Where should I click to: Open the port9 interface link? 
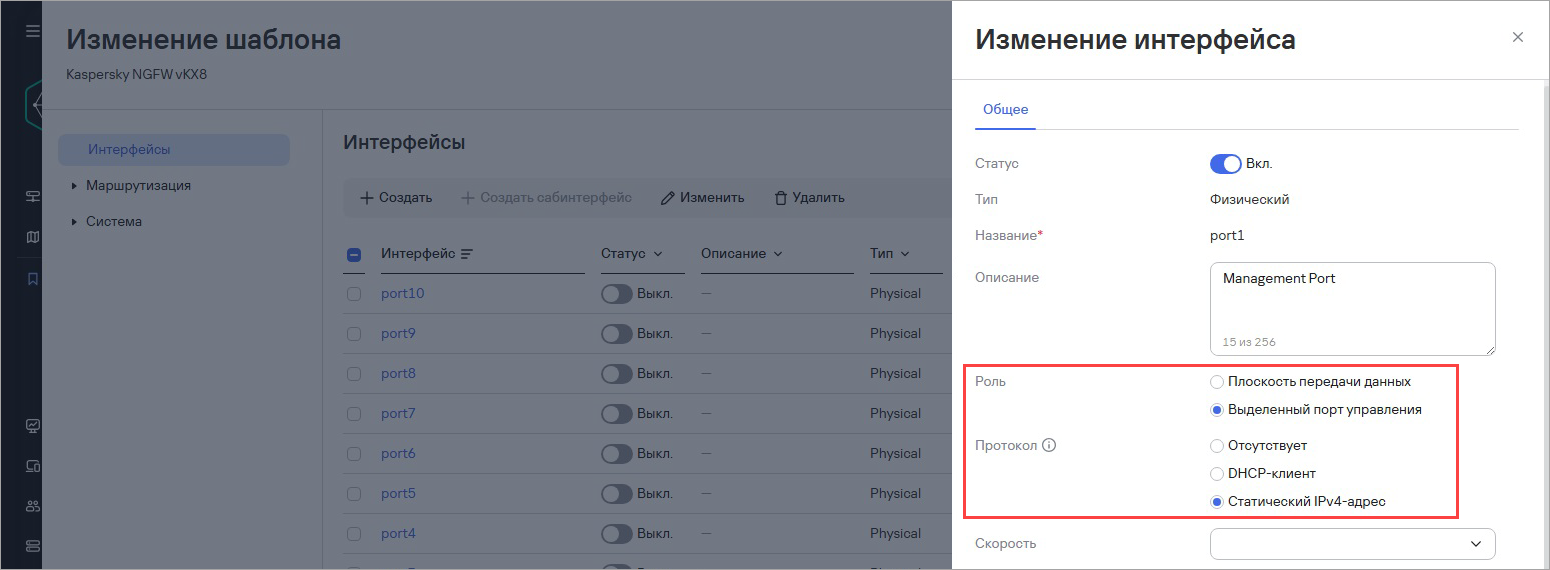pyautogui.click(x=398, y=334)
